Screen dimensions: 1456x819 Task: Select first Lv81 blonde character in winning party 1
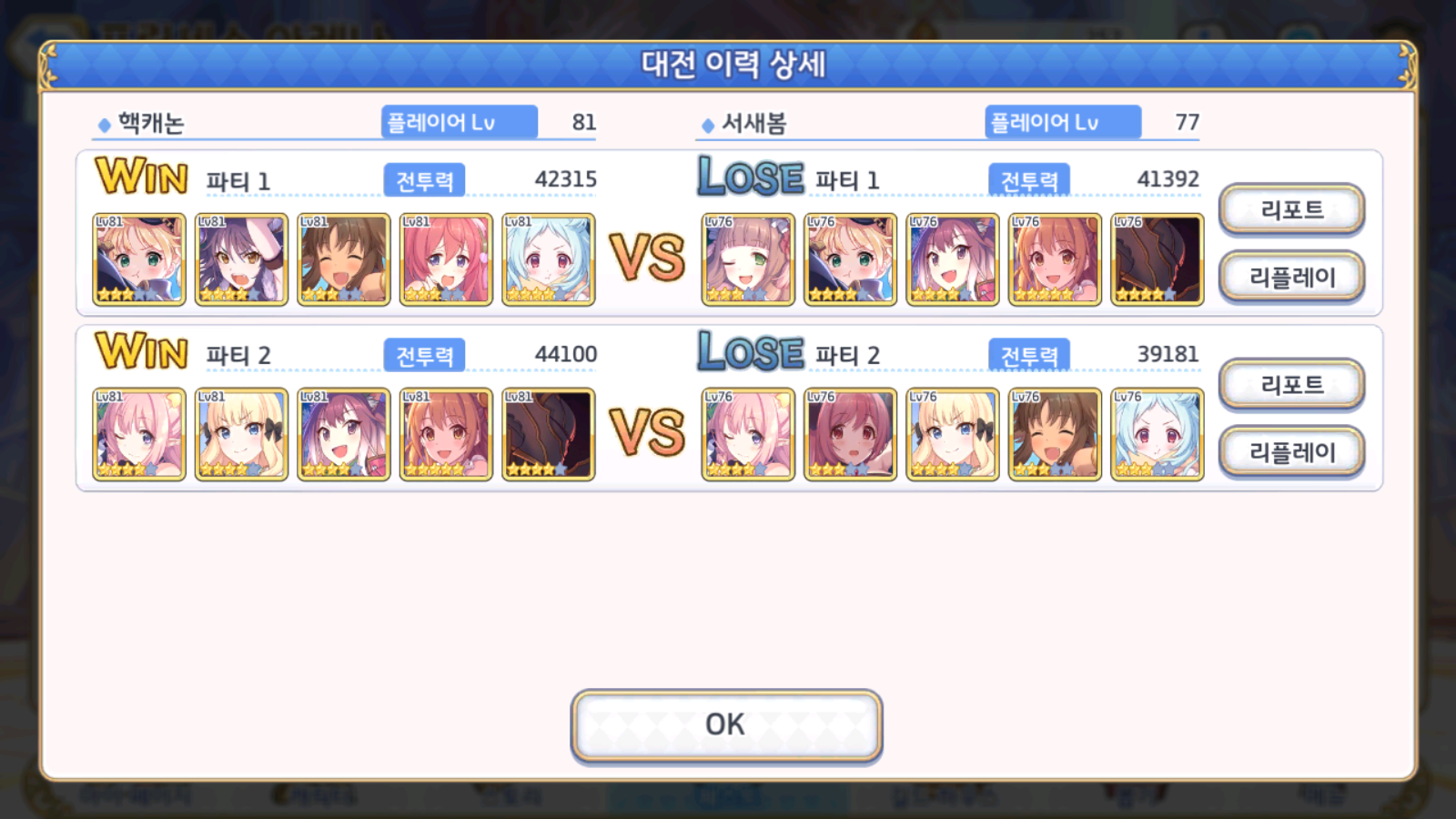point(139,259)
